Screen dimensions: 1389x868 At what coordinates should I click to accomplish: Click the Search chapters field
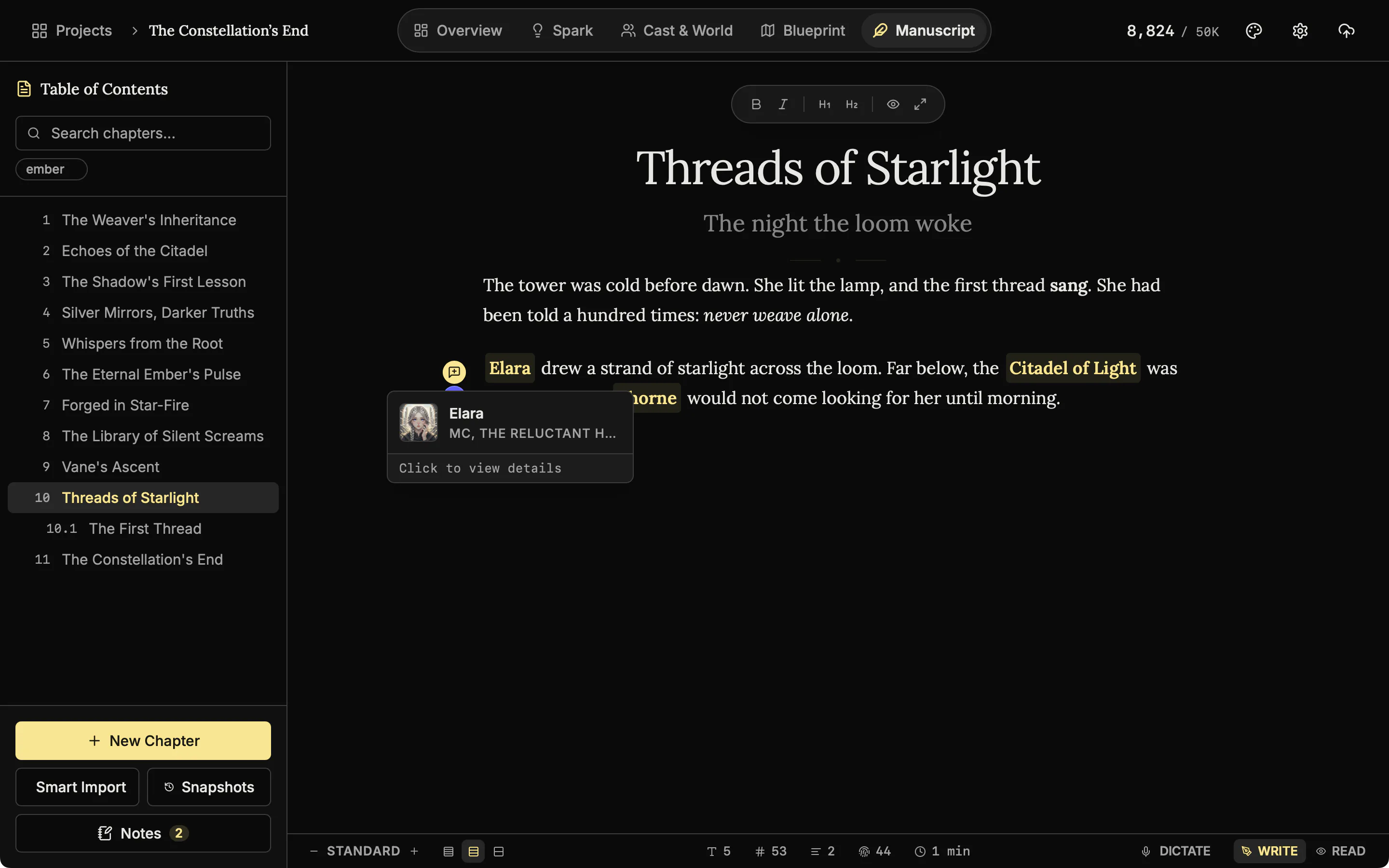pyautogui.click(x=143, y=133)
